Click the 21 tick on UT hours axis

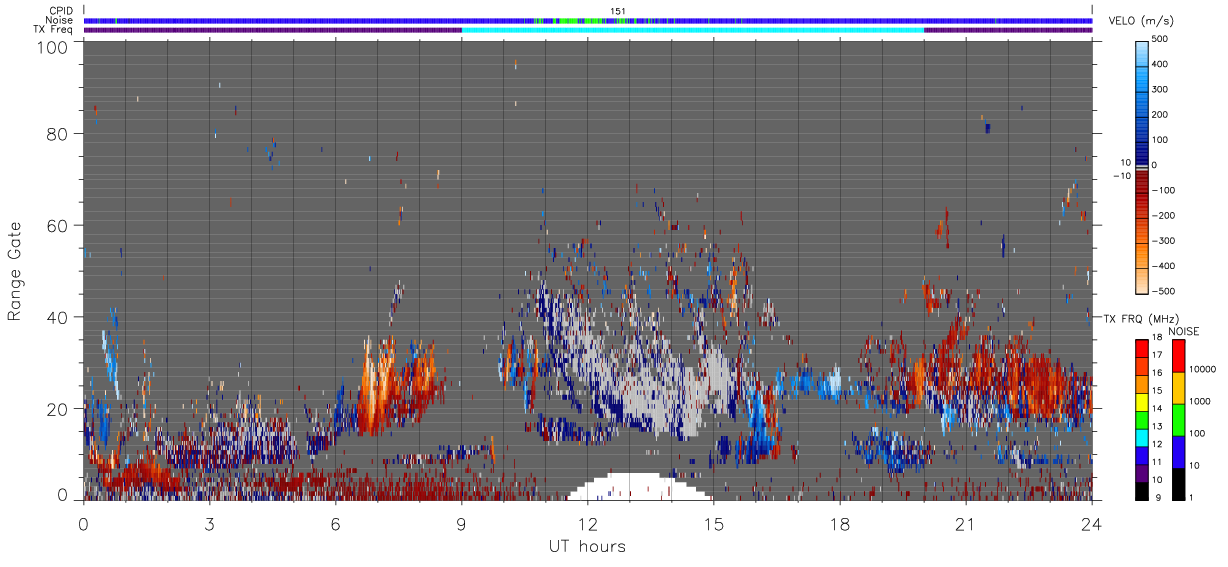pos(966,524)
